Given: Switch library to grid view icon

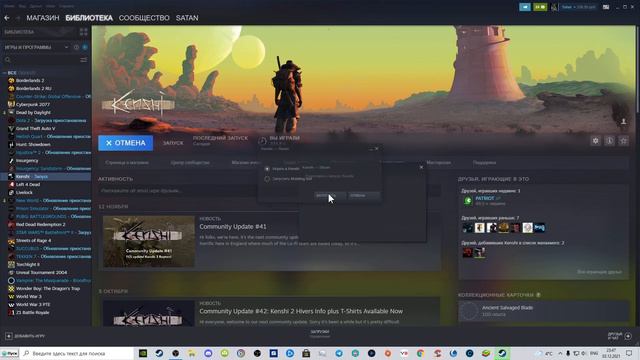Looking at the screenshot, I should [x=84, y=32].
